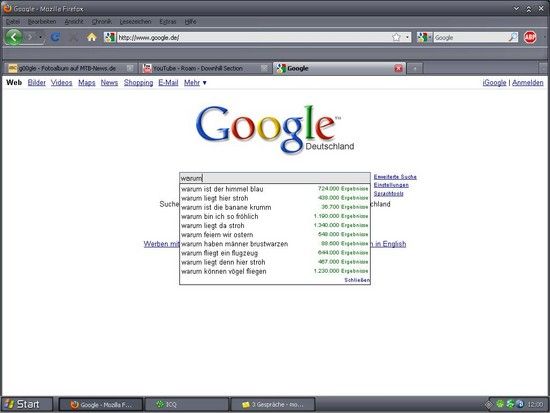Bookmark this page with the star icon
The width and height of the screenshot is (550, 413).
396,37
